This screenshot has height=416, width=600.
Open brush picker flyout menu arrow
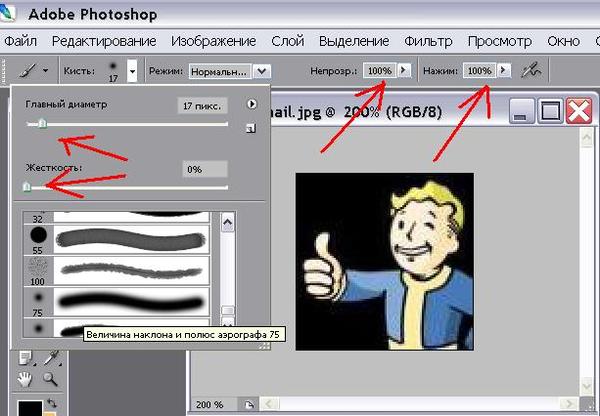pyautogui.click(x=251, y=104)
